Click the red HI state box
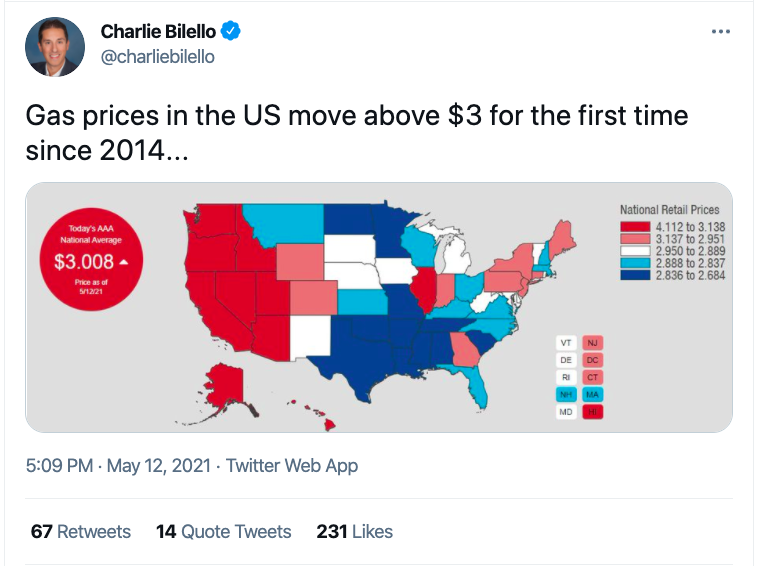This screenshot has width=760, height=566. coord(593,411)
